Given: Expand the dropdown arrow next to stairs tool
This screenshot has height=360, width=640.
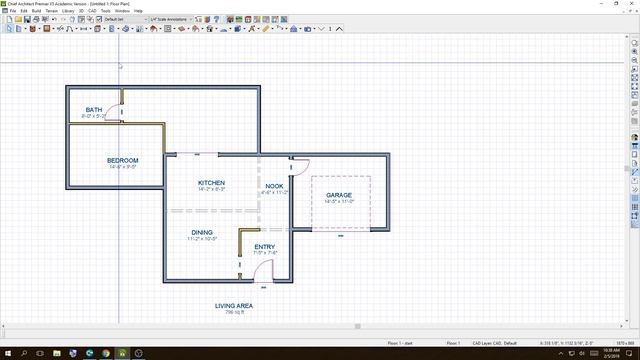Looking at the screenshot, I should [146, 29].
